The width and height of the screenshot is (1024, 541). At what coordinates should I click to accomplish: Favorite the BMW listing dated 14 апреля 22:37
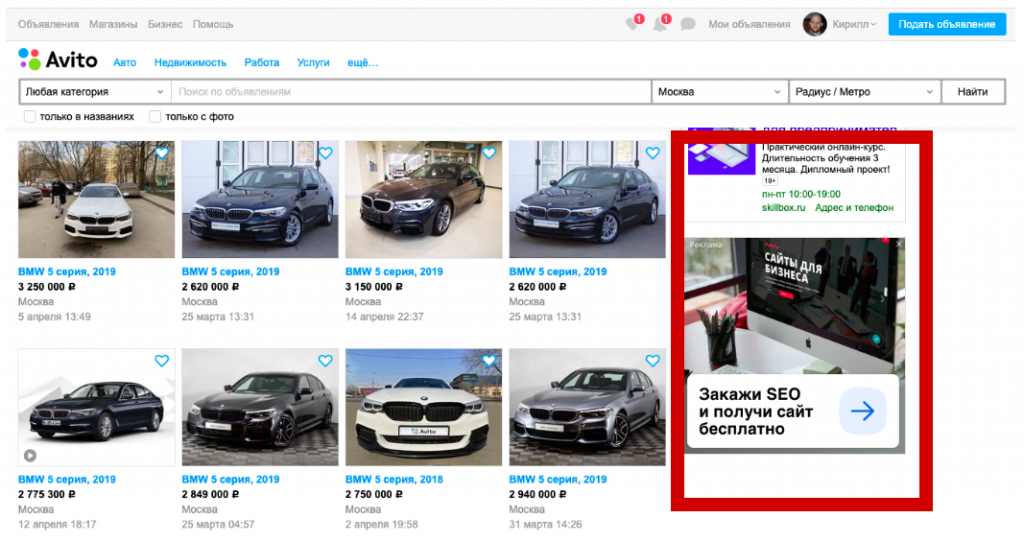(x=489, y=153)
